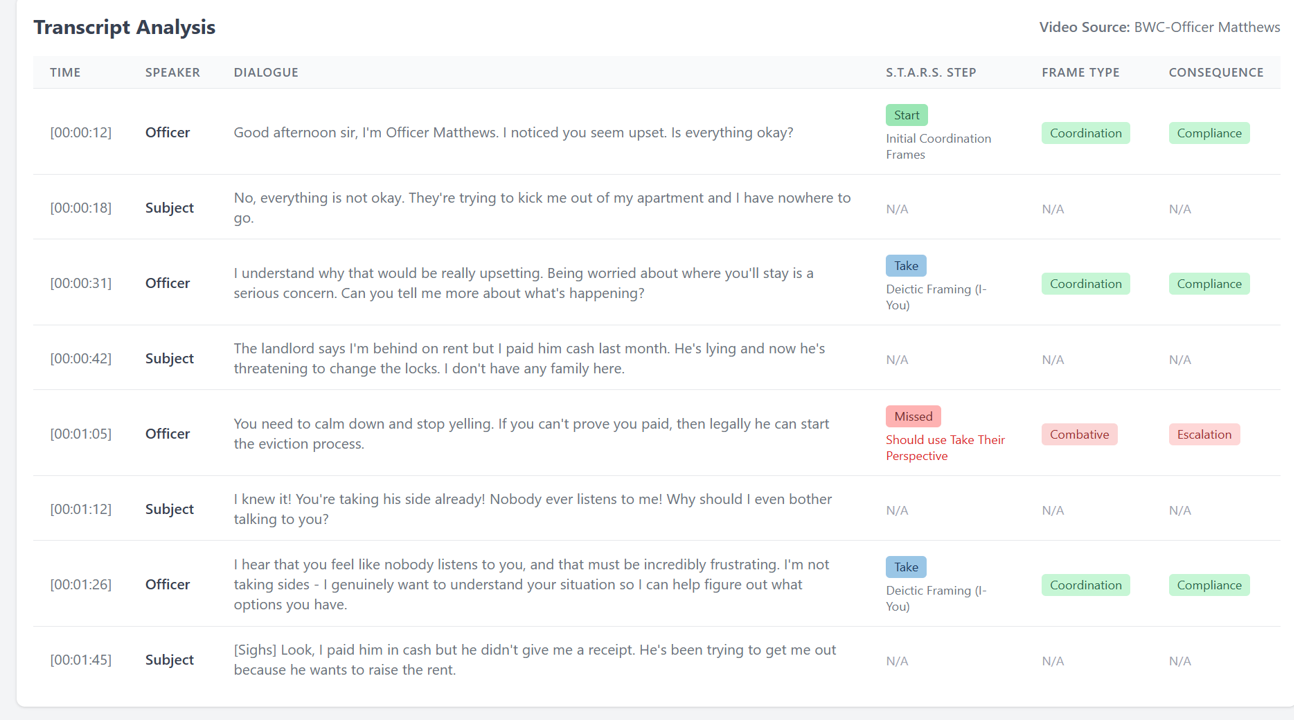Screen dimensions: 1294x720
Task: Click the Compliance badge in the 00:01:26 row
Action: [1209, 585]
